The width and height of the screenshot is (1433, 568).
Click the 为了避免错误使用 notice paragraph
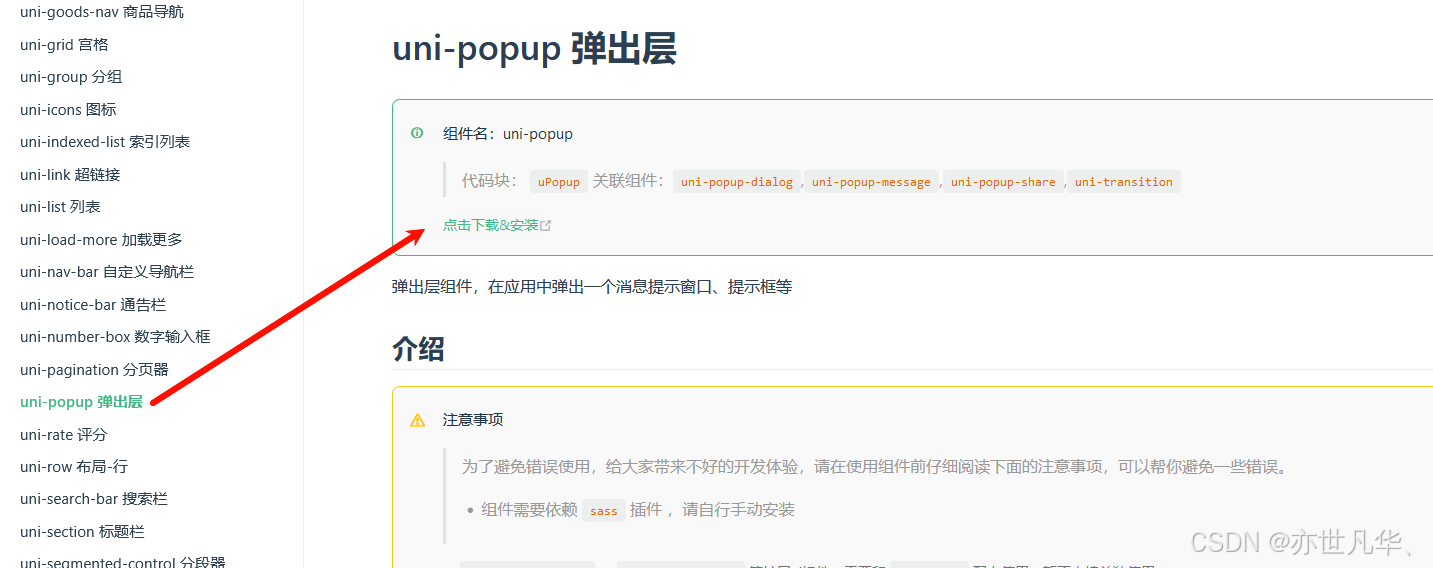(x=875, y=467)
